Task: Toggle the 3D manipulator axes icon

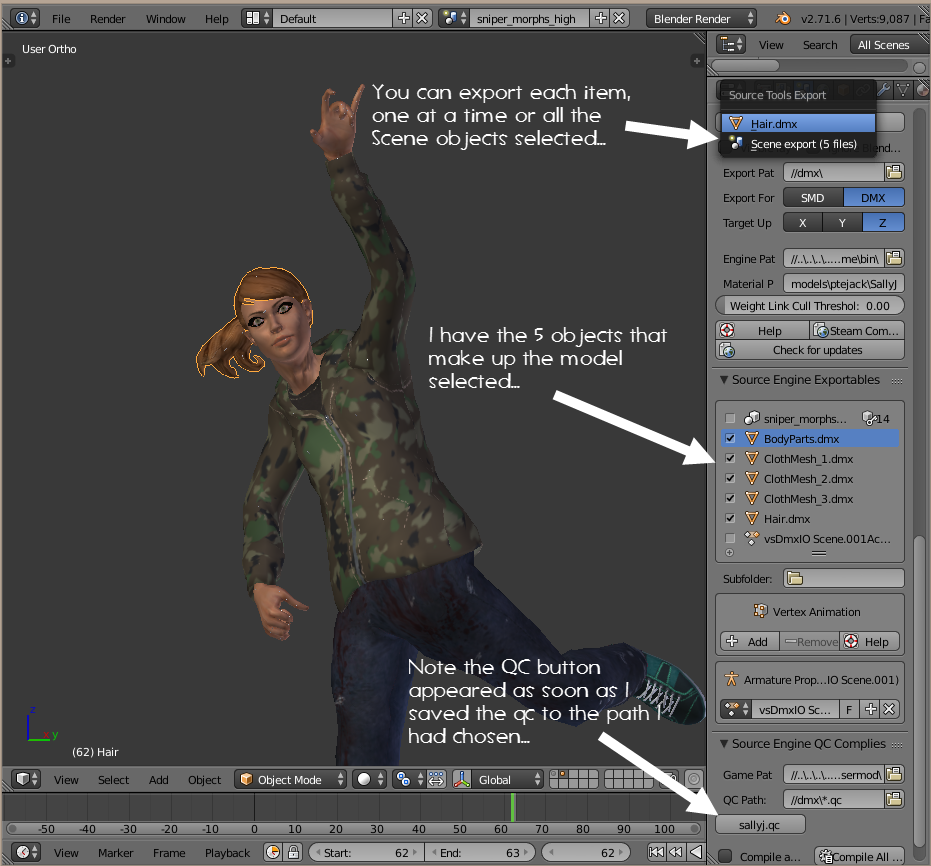Action: [463, 780]
